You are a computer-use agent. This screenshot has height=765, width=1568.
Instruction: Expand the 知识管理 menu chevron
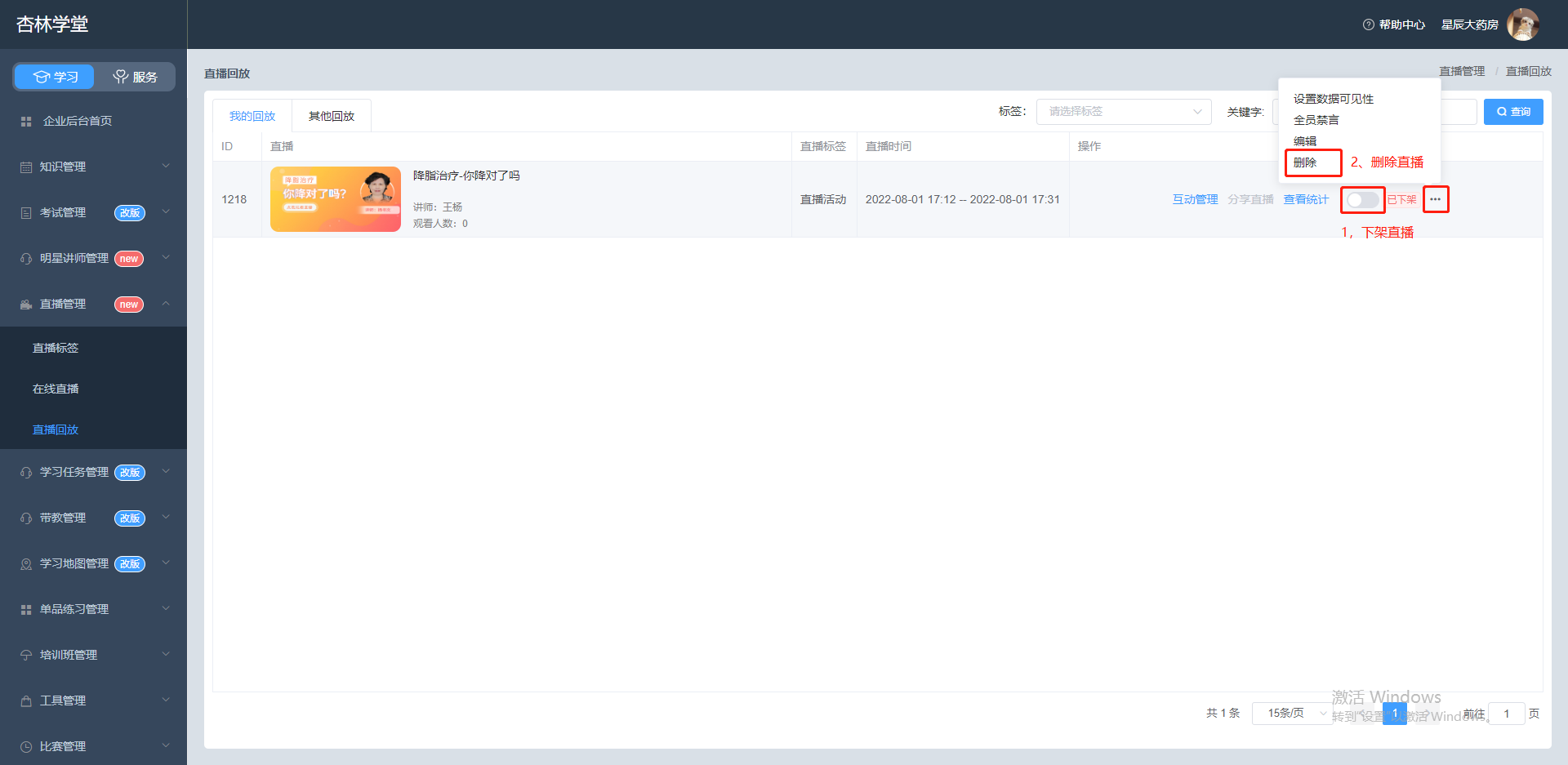[166, 166]
